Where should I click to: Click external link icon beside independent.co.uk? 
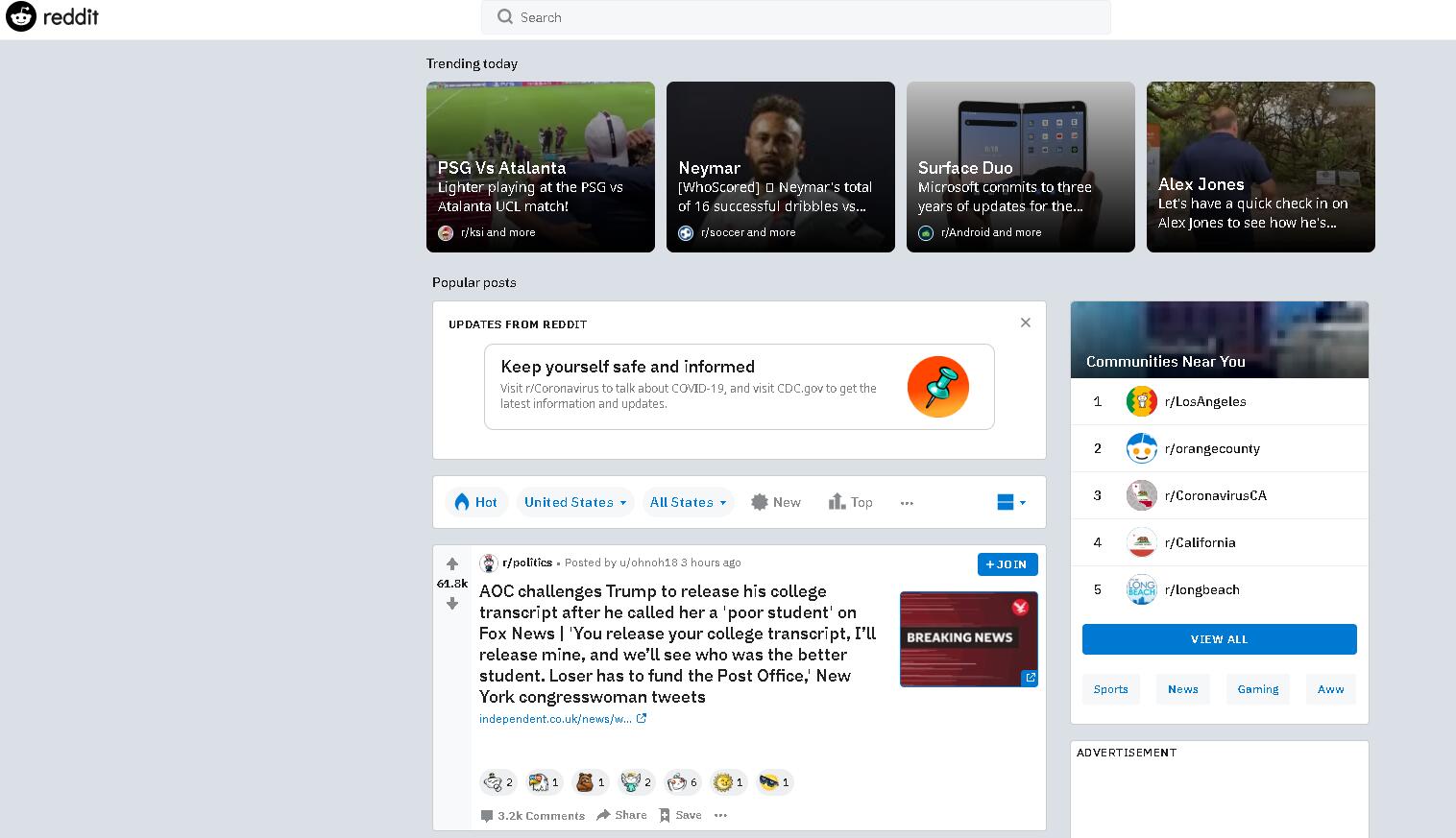(642, 718)
